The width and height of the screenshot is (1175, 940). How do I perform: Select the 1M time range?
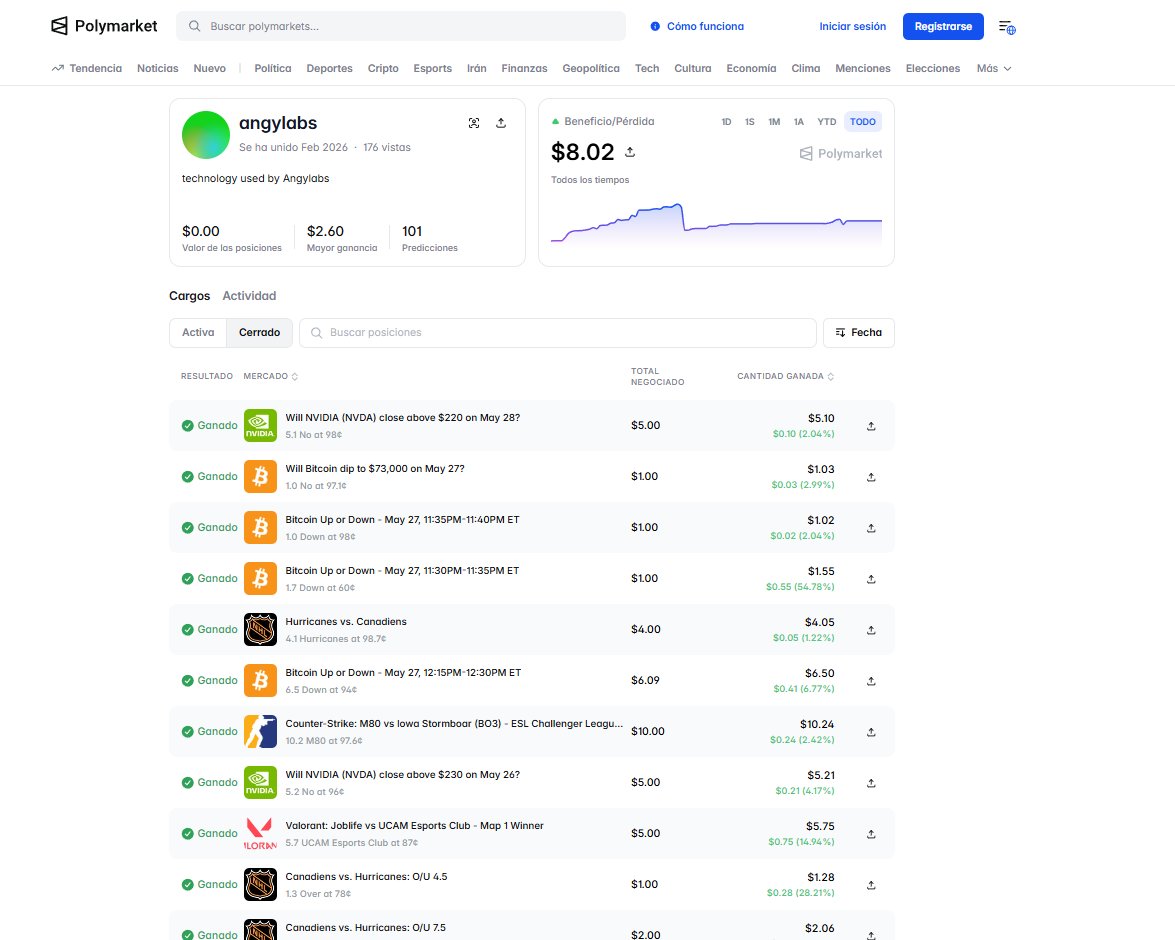pos(774,121)
